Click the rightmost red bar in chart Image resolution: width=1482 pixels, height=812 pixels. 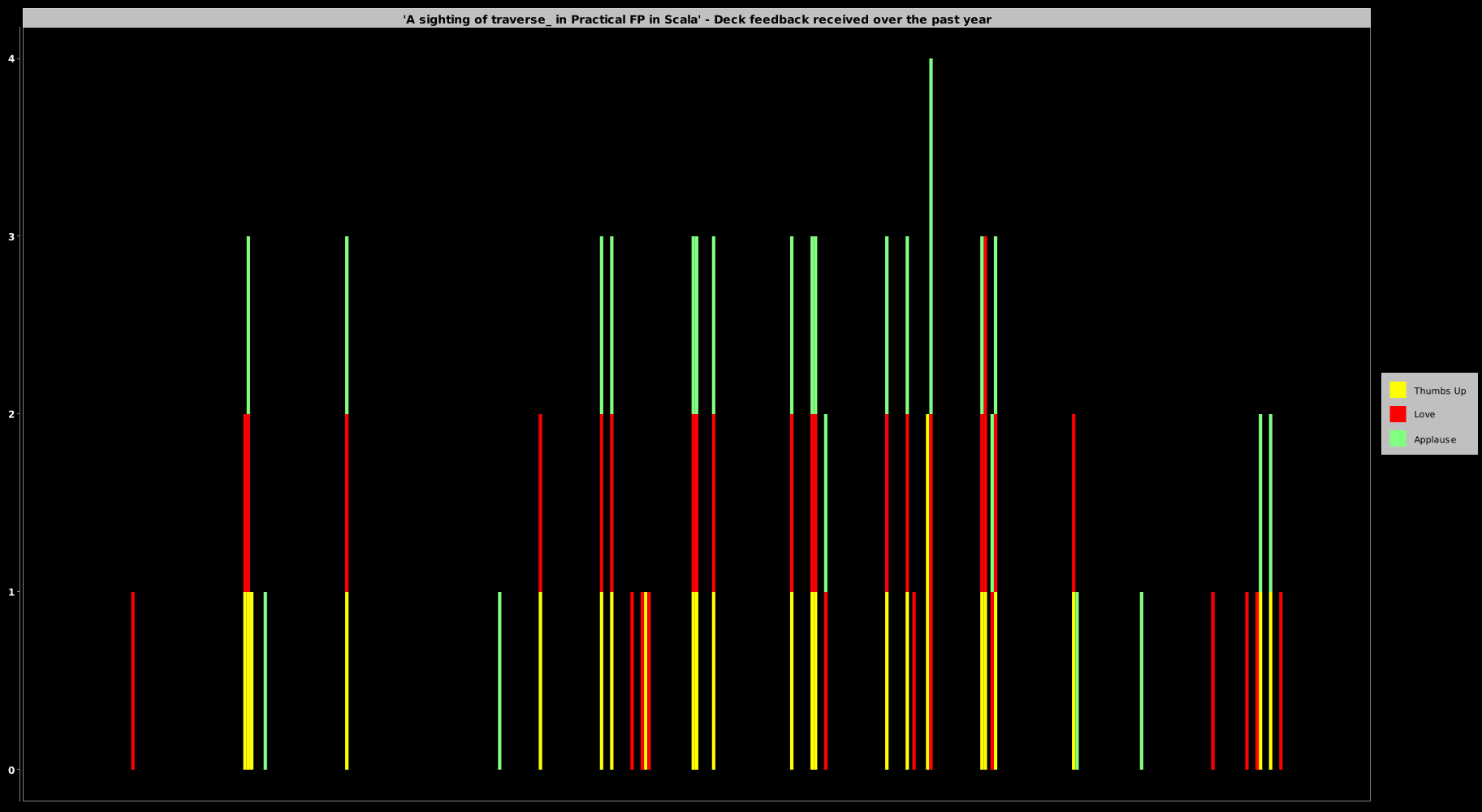[1281, 680]
